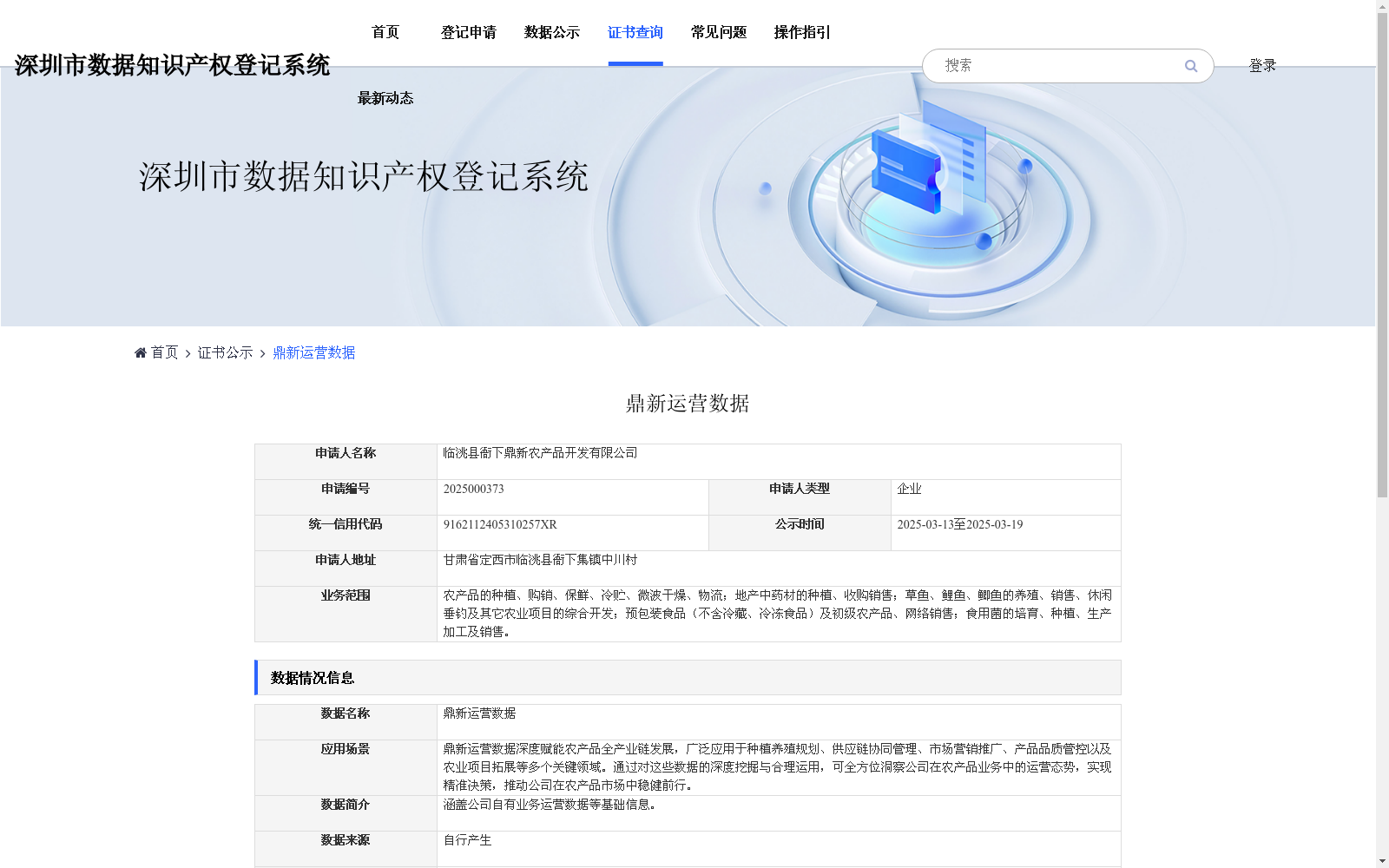Click the 登录 login link

1262,65
